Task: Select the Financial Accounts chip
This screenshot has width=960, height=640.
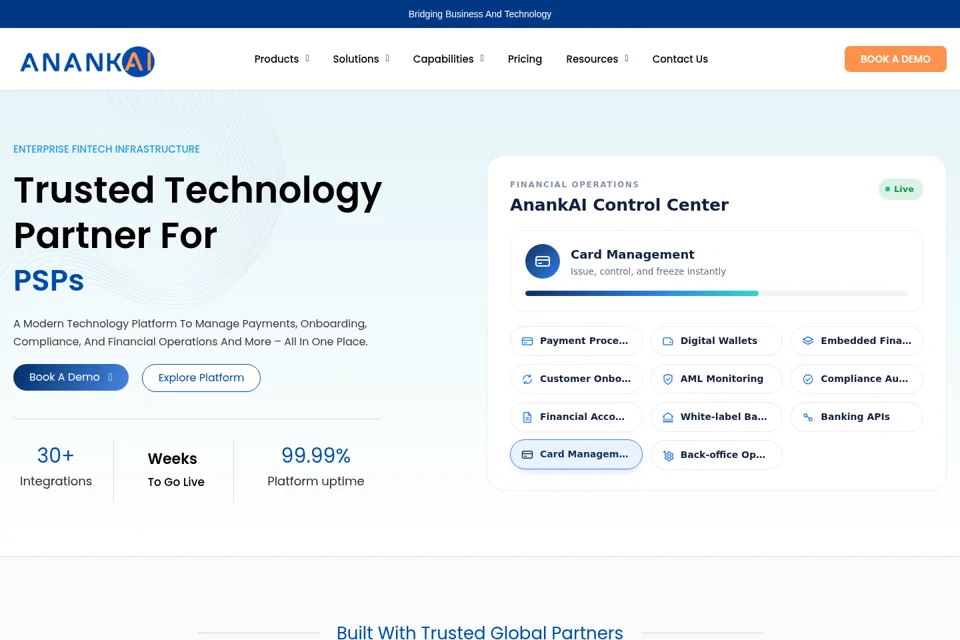Action: click(x=576, y=417)
